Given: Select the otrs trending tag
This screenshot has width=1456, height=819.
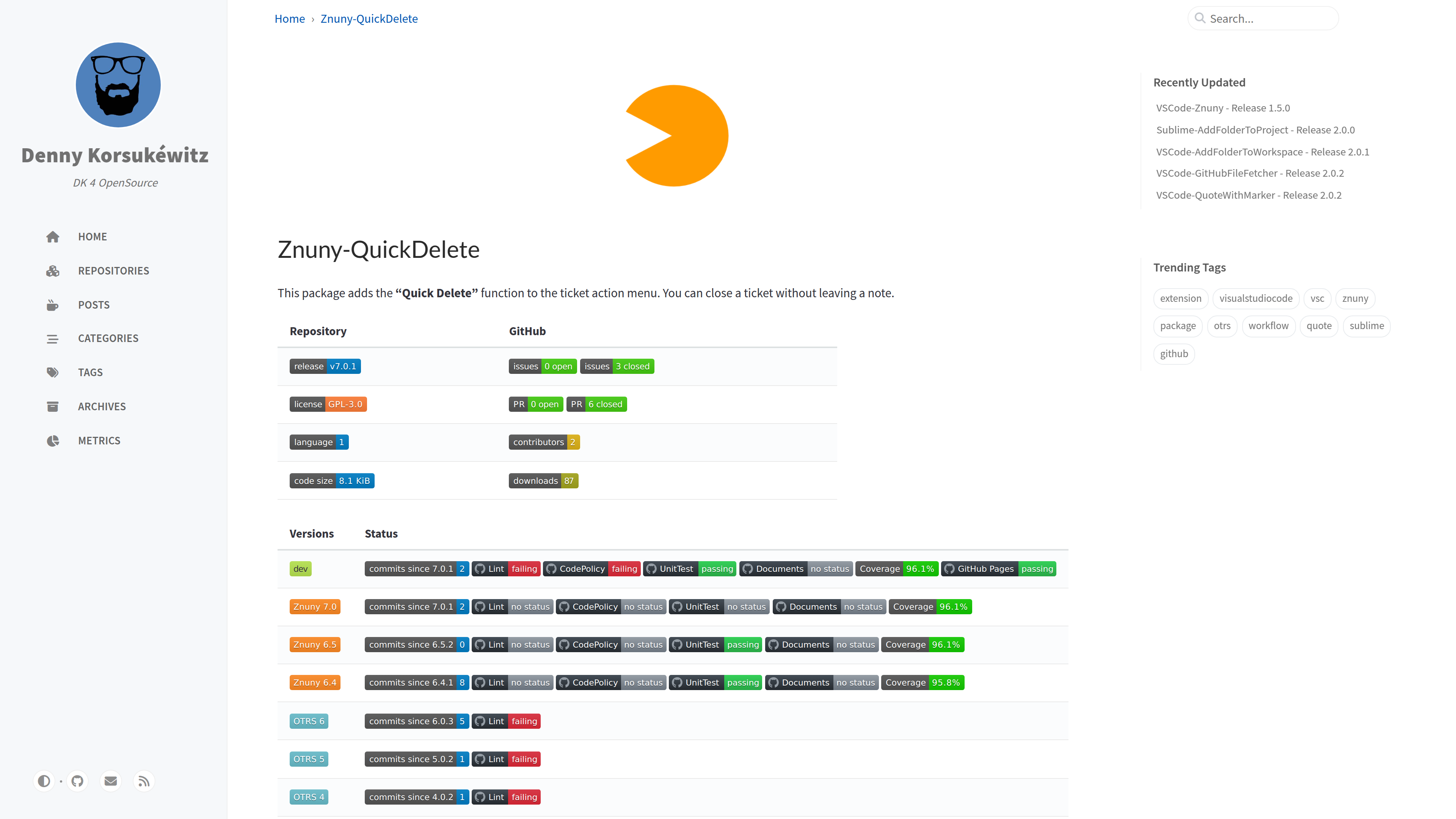Looking at the screenshot, I should click(x=1222, y=326).
